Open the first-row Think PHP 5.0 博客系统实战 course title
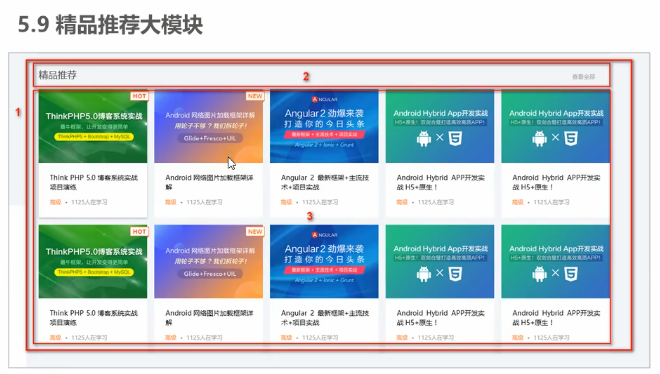The height and width of the screenshot is (374, 660). point(93,182)
